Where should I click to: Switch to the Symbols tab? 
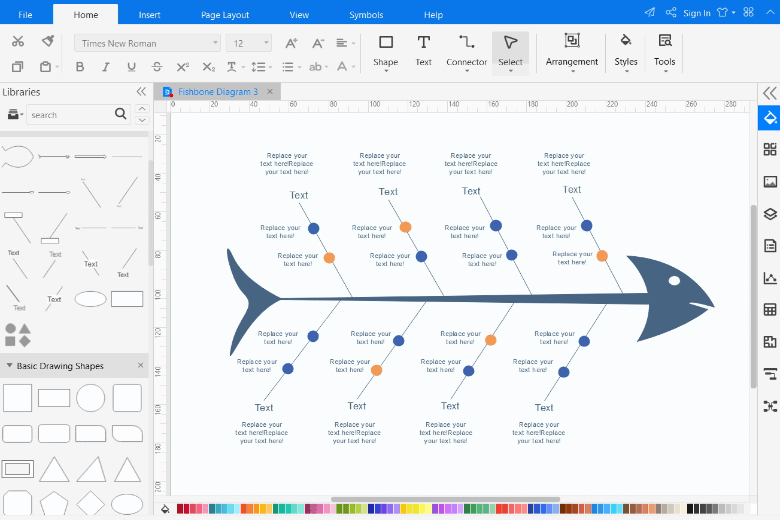pyautogui.click(x=366, y=15)
